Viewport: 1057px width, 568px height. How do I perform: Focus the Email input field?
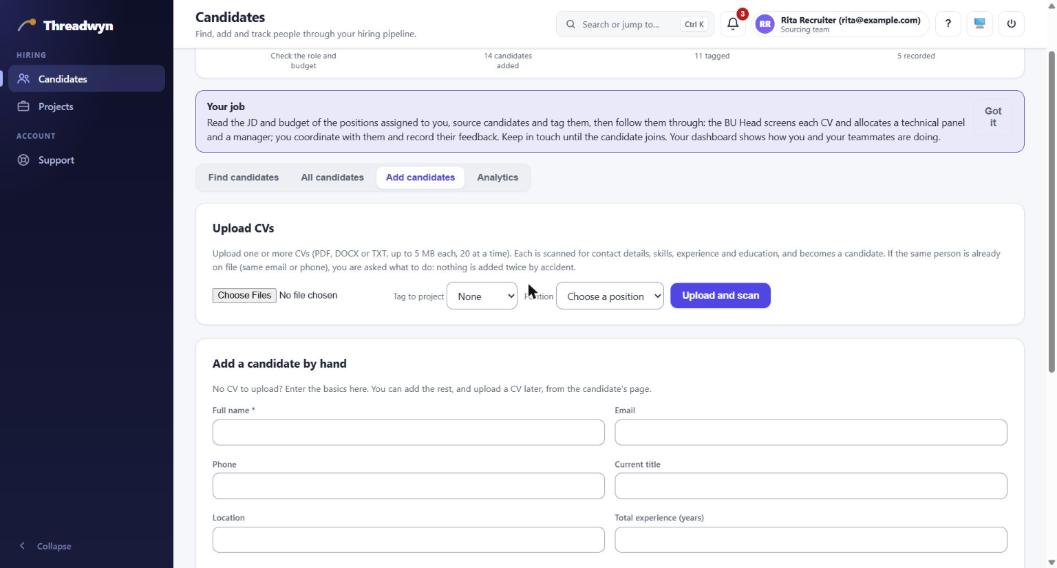coord(811,432)
